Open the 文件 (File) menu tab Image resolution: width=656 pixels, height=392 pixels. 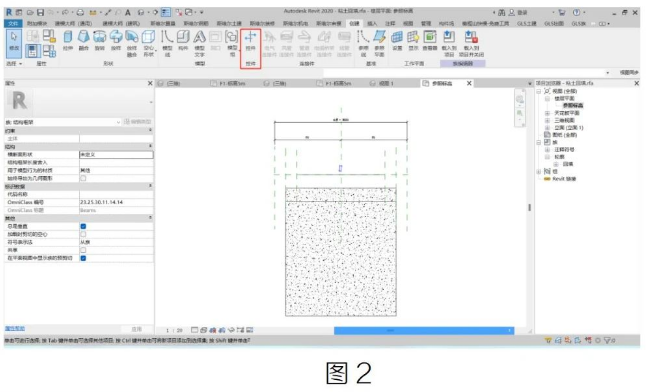tap(13, 23)
